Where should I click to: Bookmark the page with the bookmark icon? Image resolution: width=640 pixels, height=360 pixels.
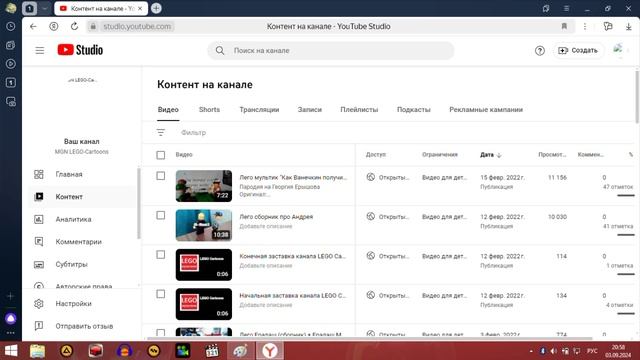(564, 26)
